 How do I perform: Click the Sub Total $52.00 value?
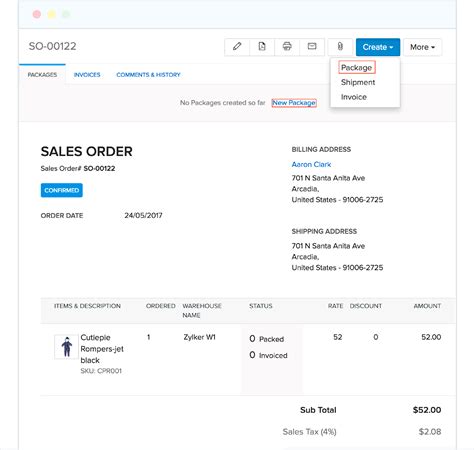(x=427, y=410)
